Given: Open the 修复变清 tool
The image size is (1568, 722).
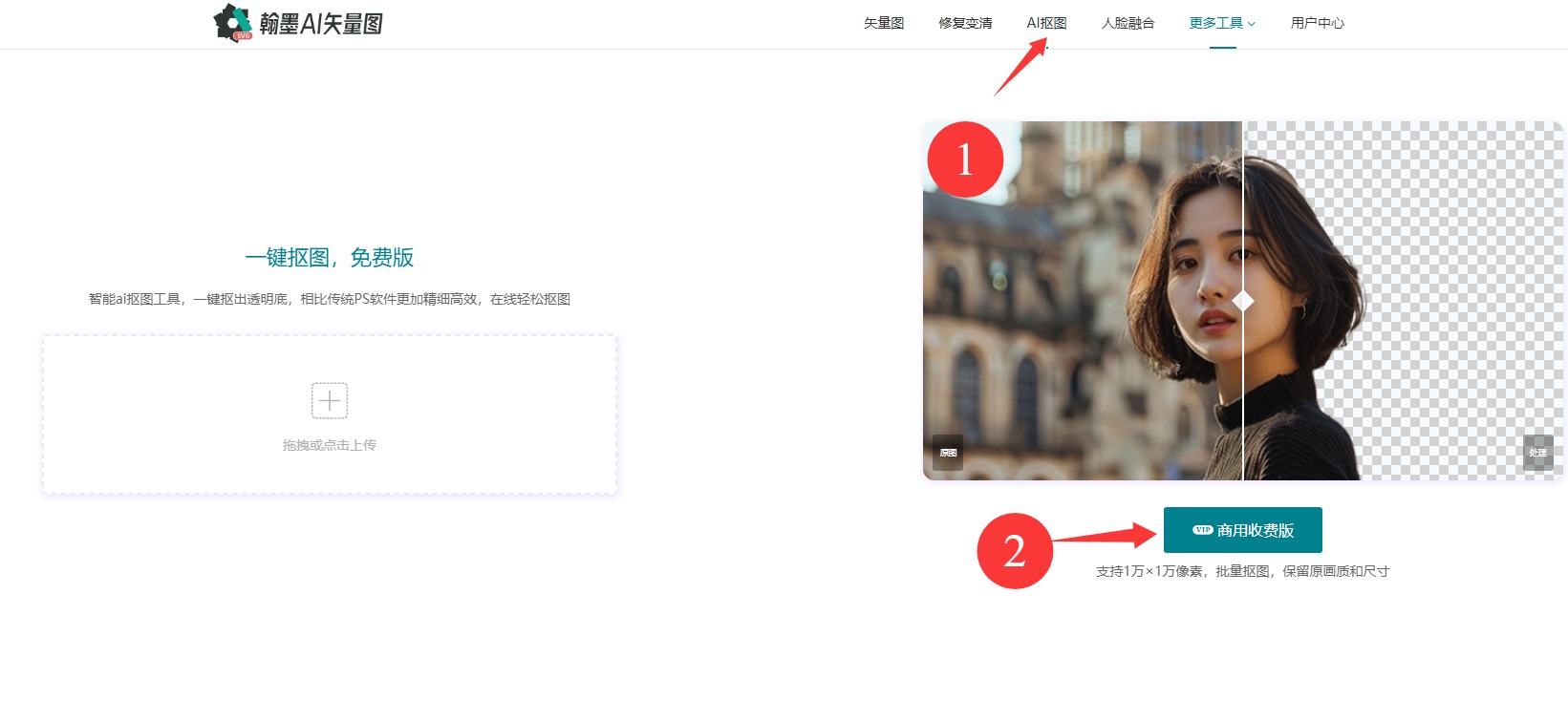Looking at the screenshot, I should pos(965,23).
